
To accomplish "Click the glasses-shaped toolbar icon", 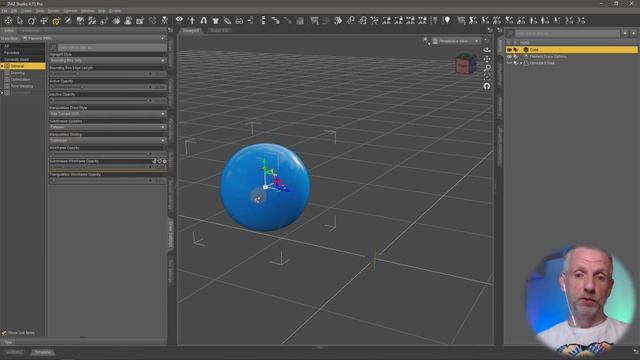I will [x=239, y=20].
